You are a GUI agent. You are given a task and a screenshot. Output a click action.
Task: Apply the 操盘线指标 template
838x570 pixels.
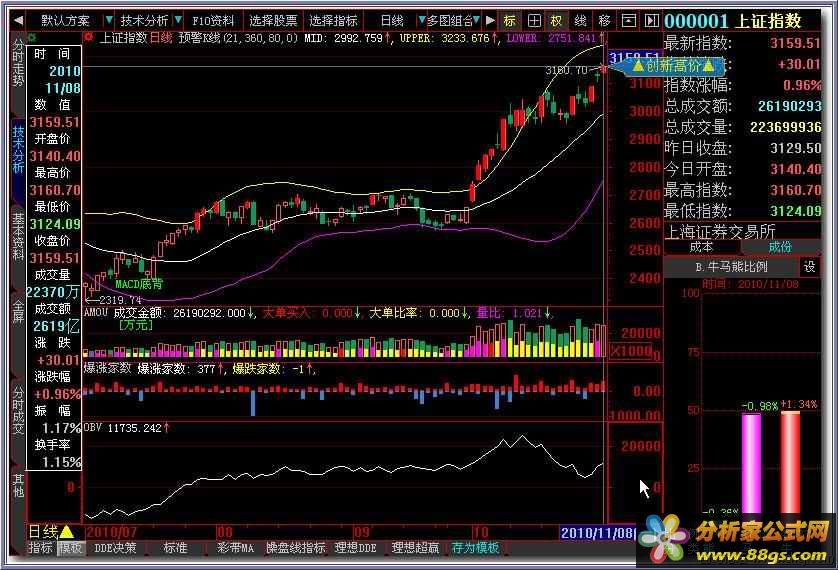[296, 548]
